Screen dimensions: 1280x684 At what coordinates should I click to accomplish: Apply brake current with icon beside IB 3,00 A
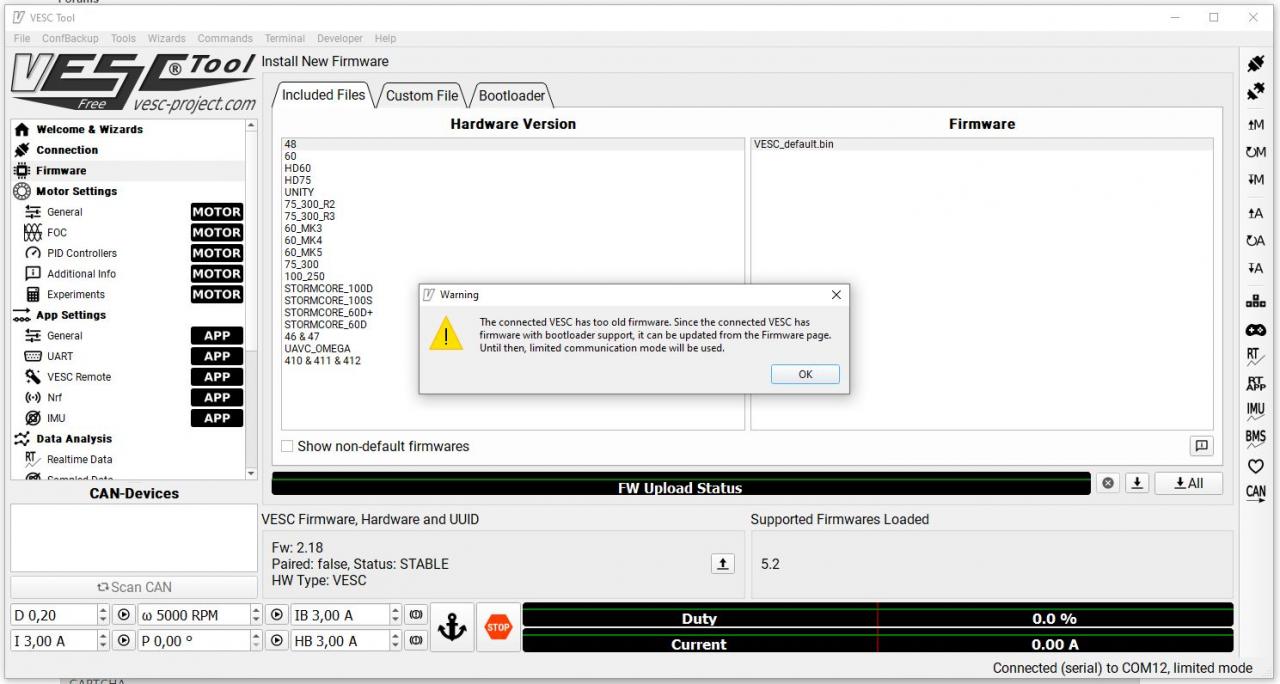point(415,615)
